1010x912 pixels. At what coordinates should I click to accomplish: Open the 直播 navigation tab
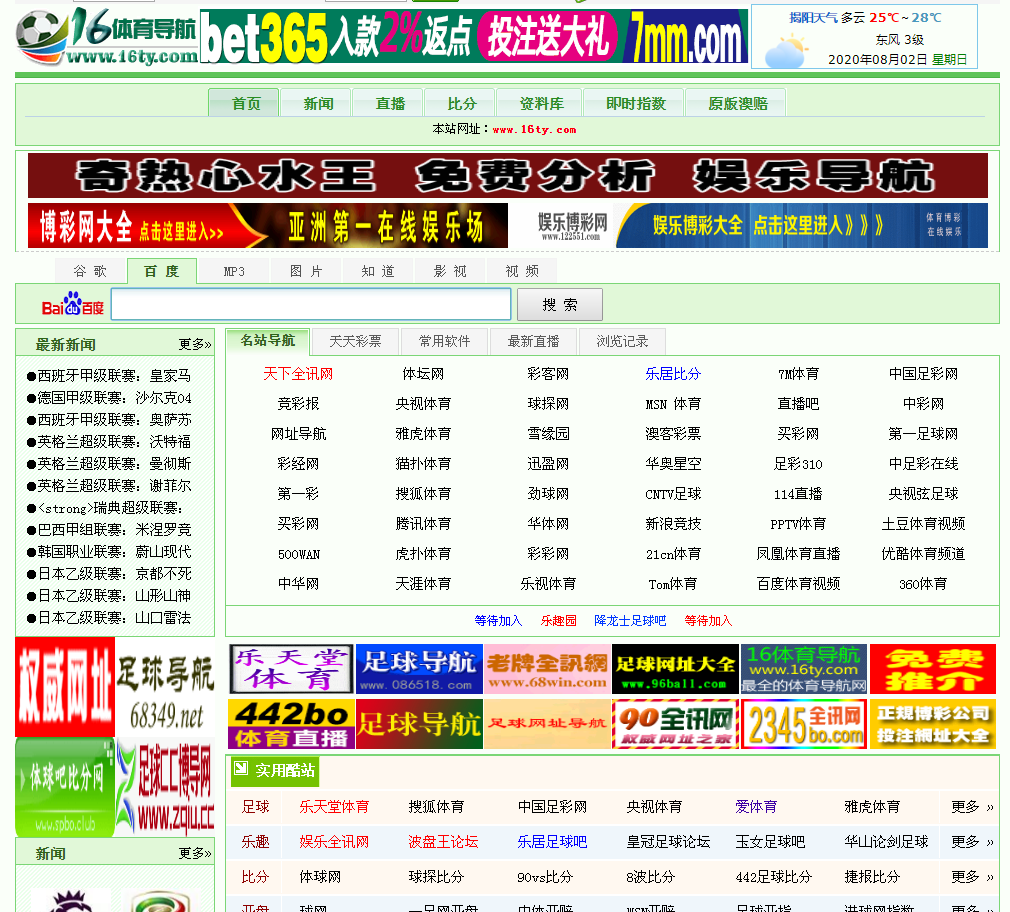pos(388,103)
